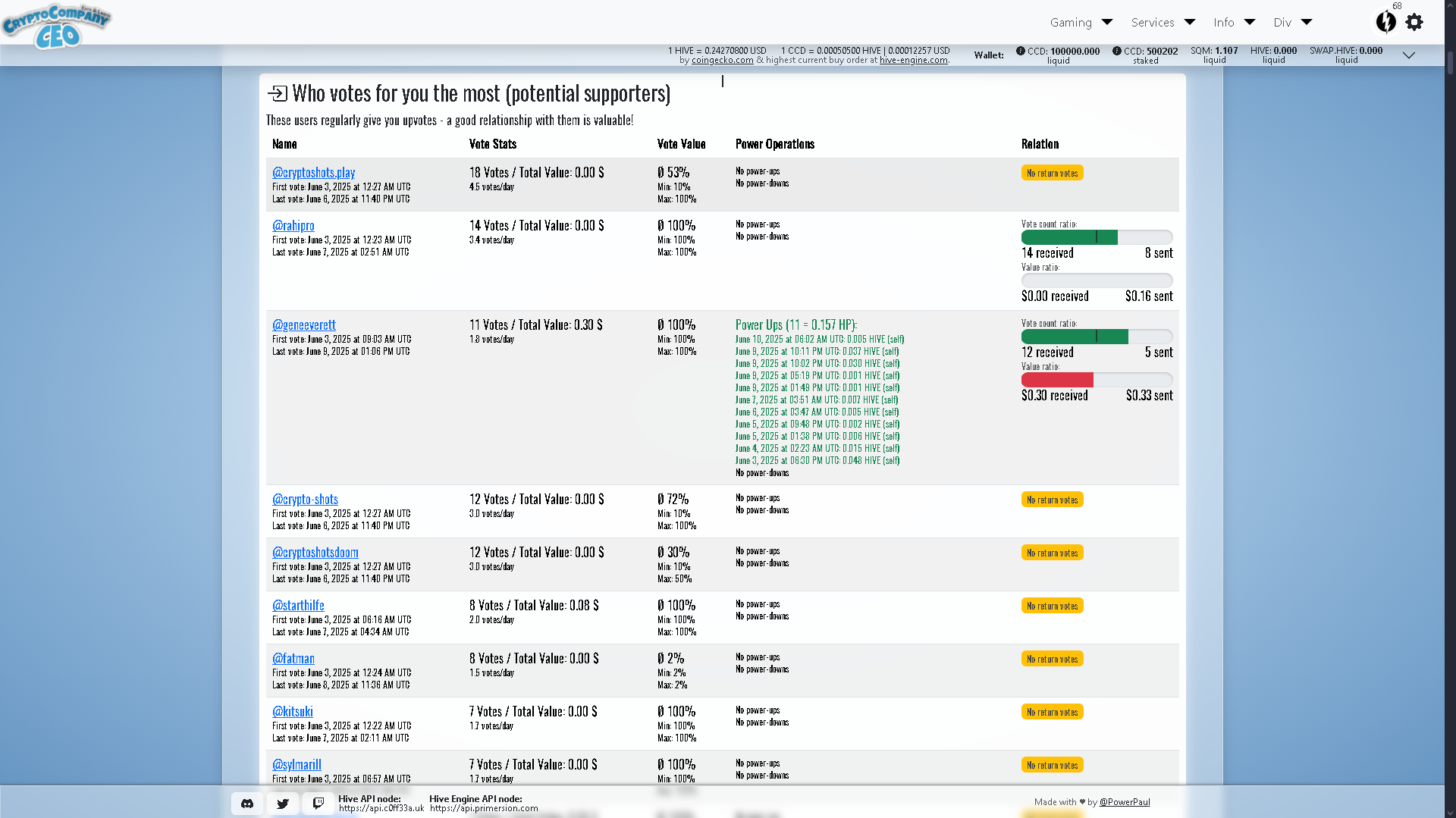Click @geneeverett red value ratio bar
Screen dimensions: 1456x818
click(x=1057, y=380)
